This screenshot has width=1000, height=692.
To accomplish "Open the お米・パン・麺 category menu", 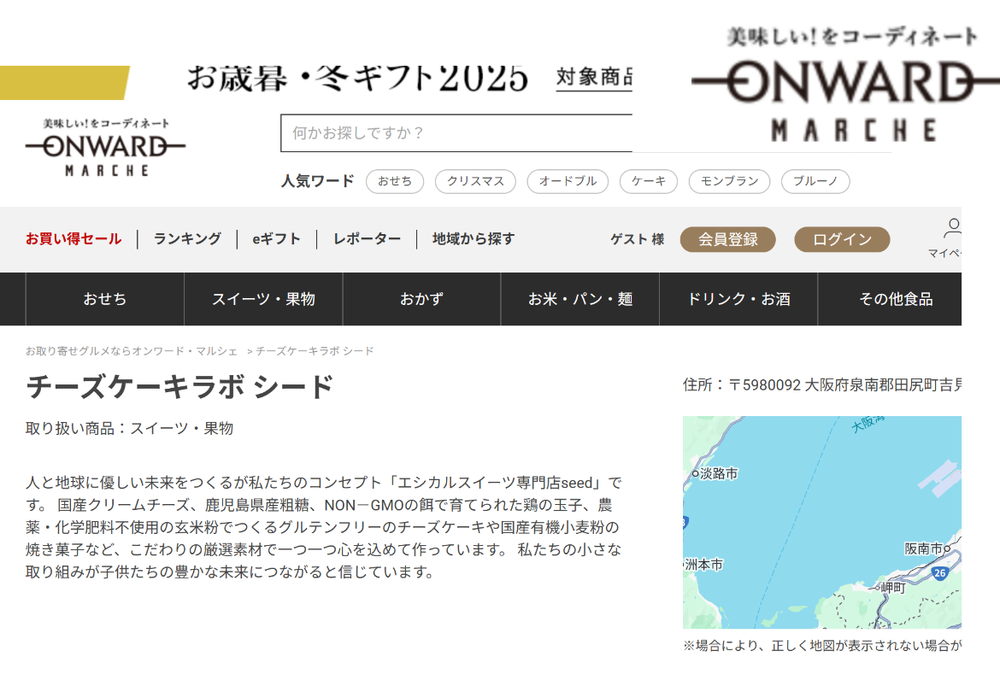I will [580, 299].
